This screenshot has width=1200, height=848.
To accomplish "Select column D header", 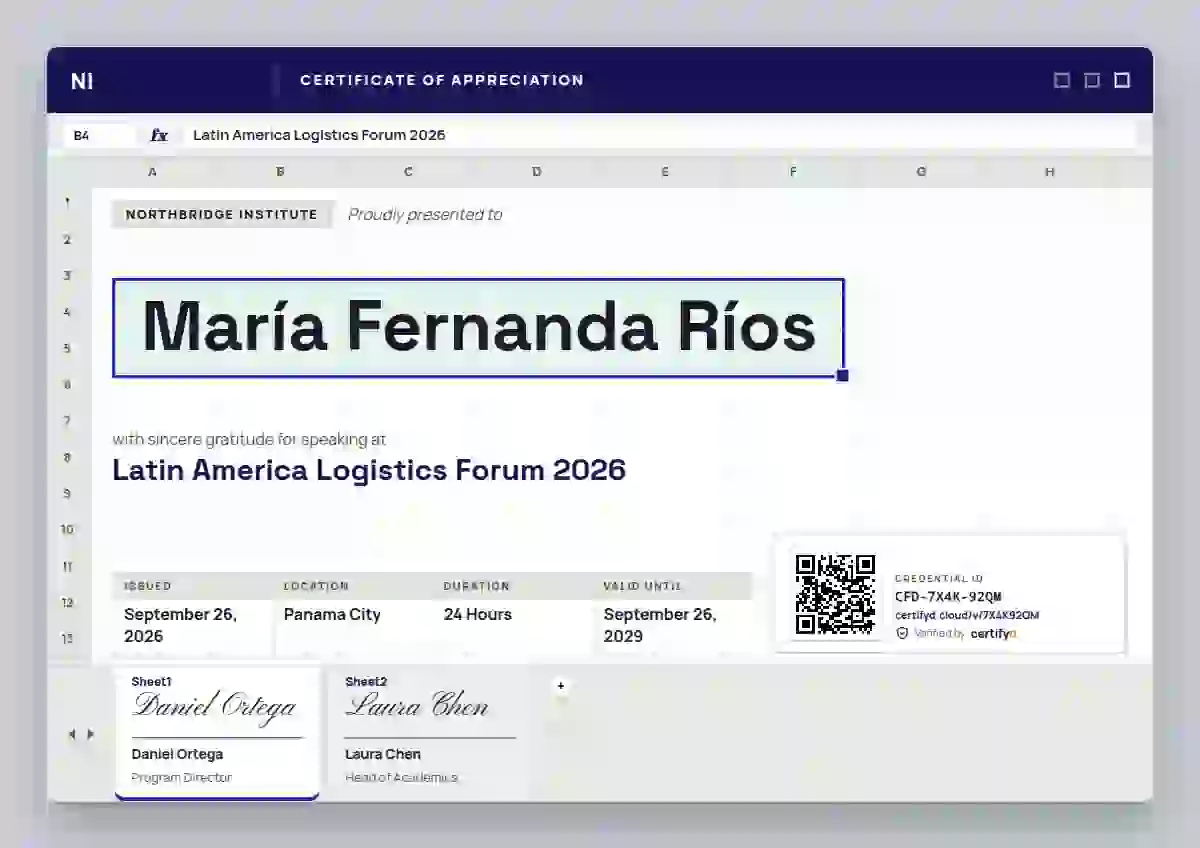I will [x=537, y=172].
